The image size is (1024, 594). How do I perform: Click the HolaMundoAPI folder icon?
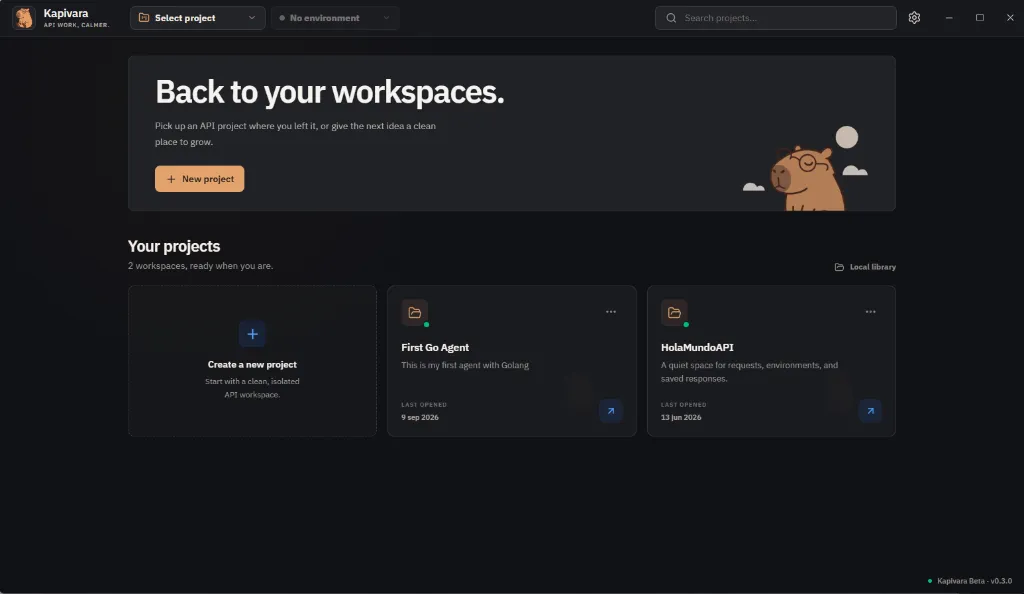[674, 313]
